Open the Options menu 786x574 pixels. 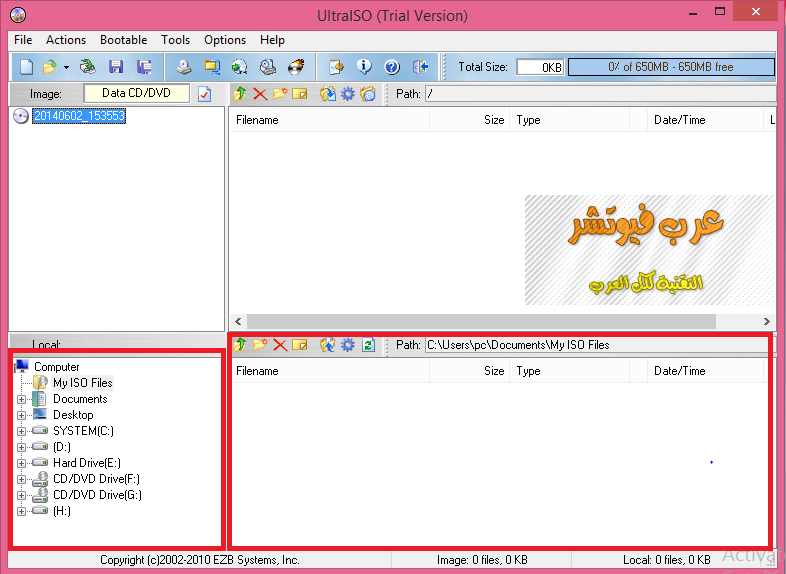[225, 40]
